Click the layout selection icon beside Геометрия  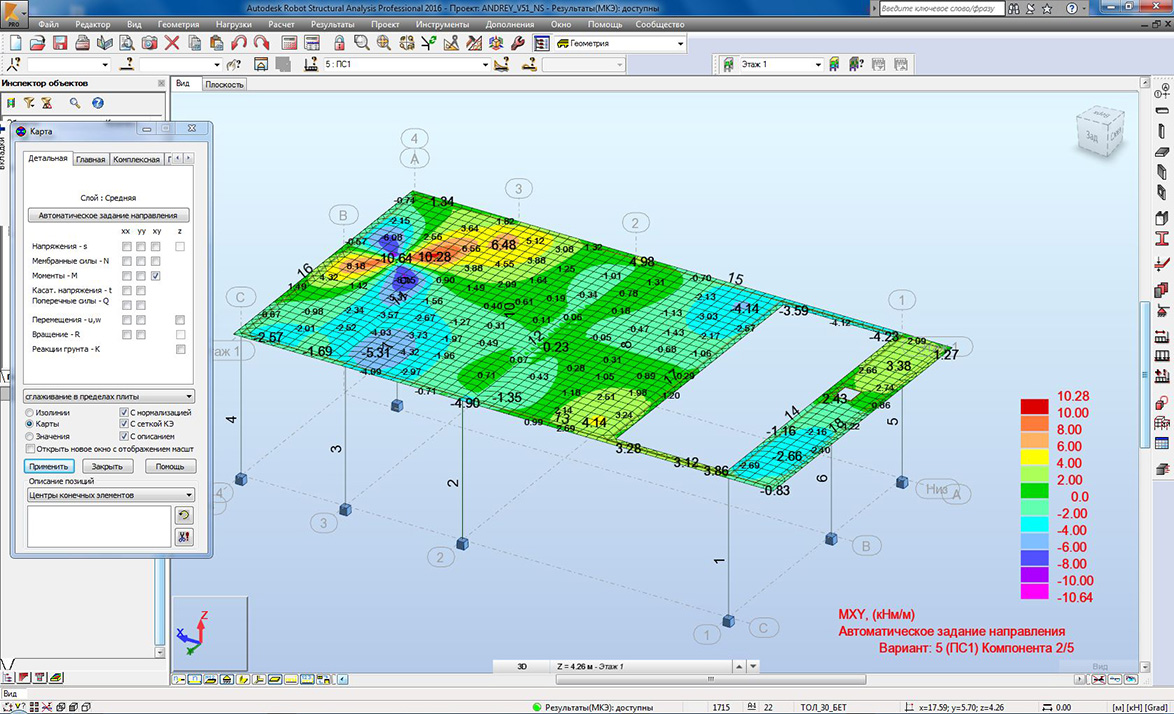541,43
